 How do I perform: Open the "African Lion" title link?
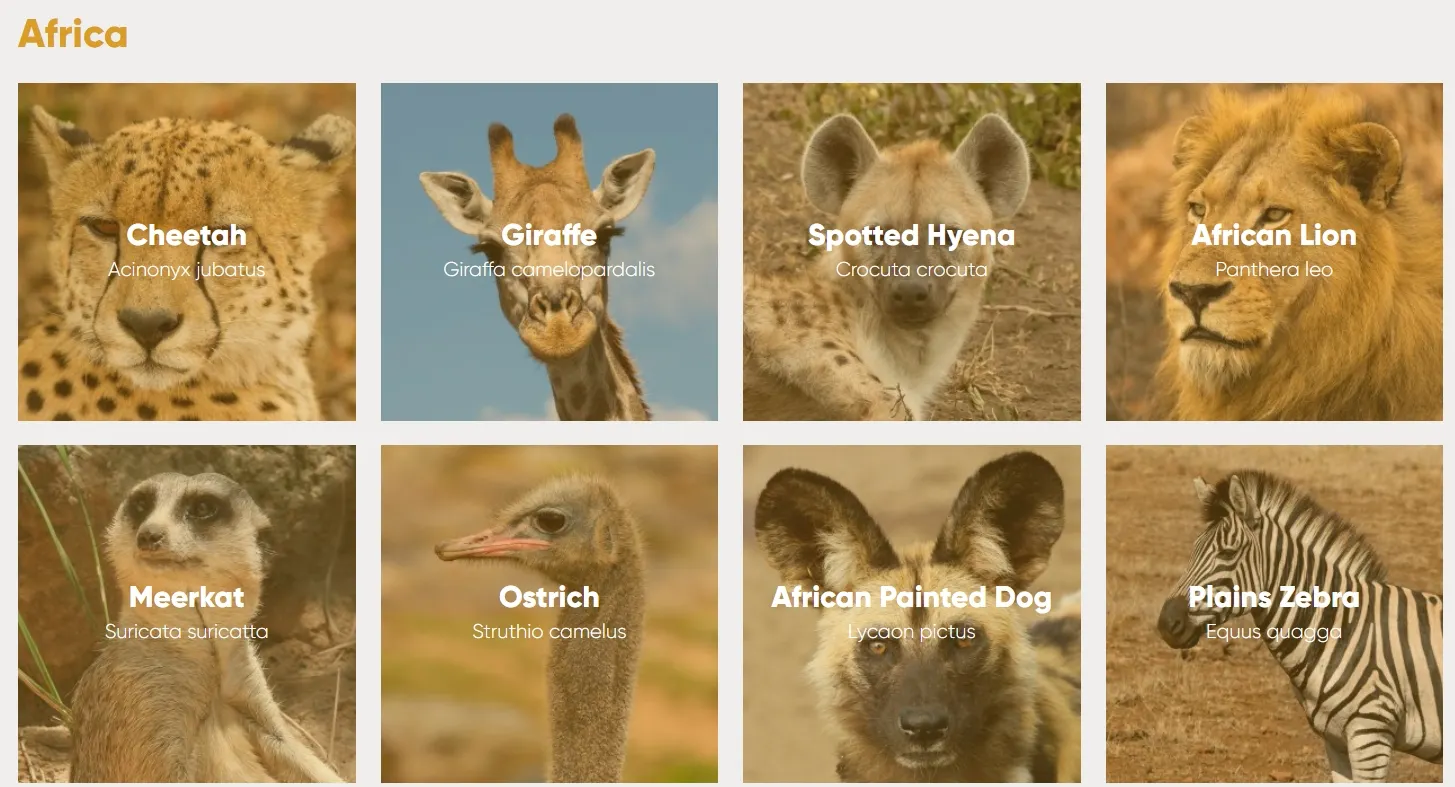point(1274,235)
